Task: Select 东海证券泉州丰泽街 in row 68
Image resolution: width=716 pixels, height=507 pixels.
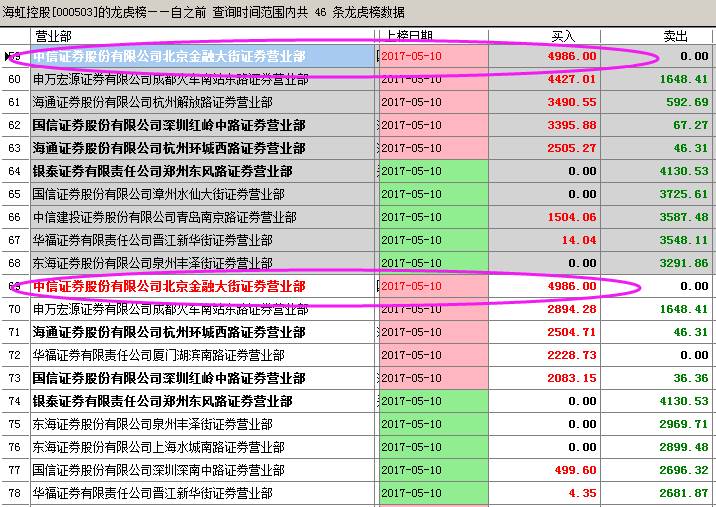Action: 152,263
